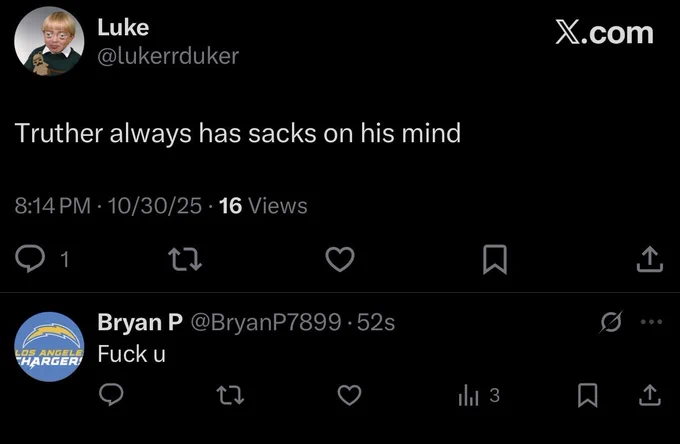Share Luke's tweet via share icon

click(x=650, y=259)
